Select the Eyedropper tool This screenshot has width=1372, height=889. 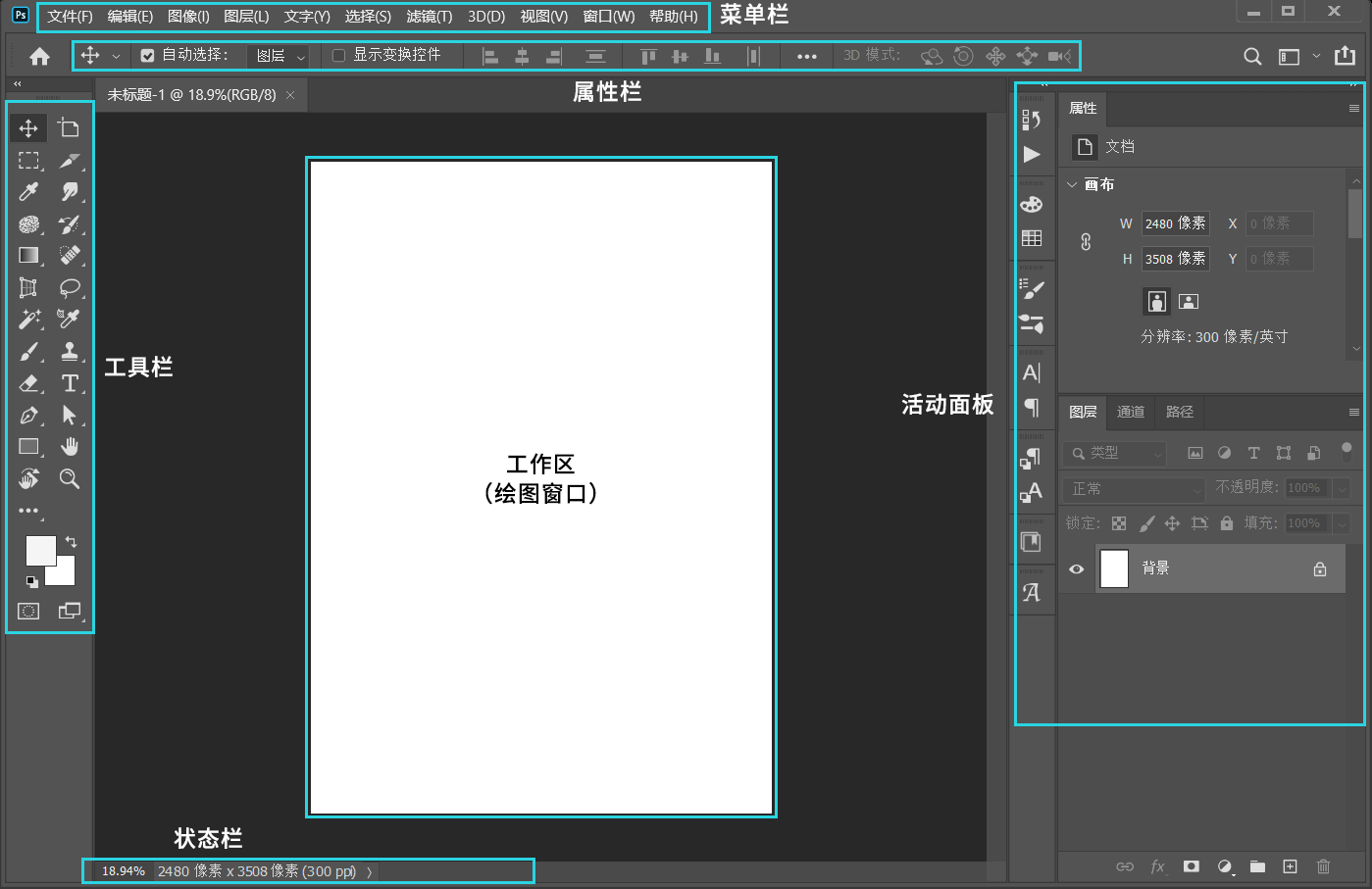tap(28, 192)
